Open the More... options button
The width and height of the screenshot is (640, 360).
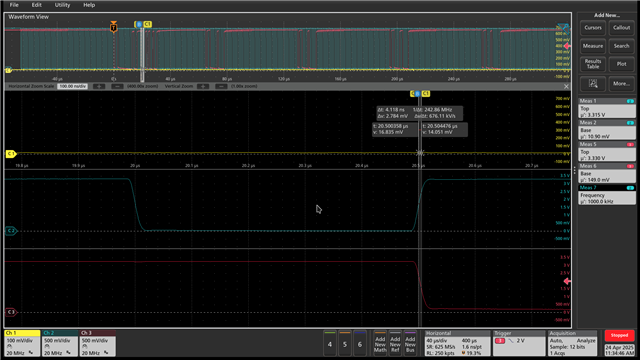click(x=621, y=84)
